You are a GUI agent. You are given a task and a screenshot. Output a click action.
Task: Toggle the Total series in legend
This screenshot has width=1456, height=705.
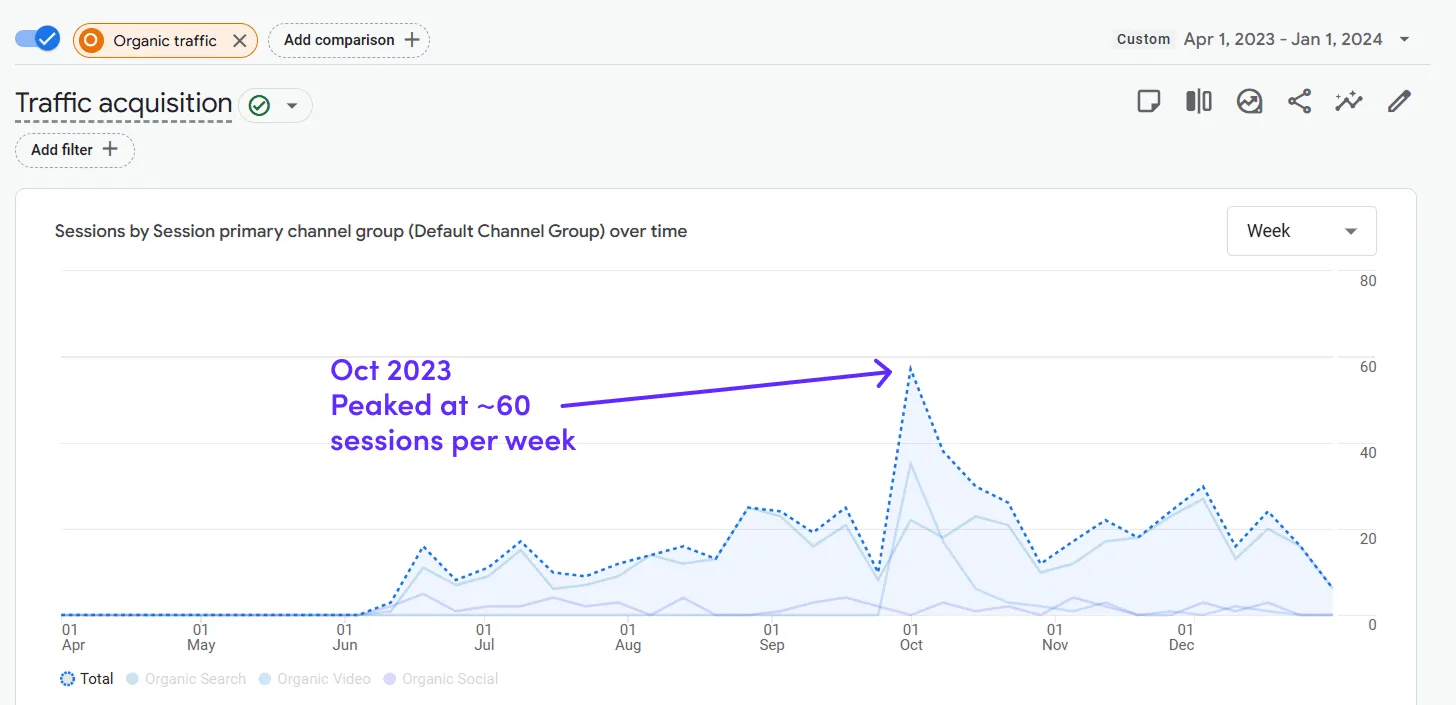click(x=86, y=679)
